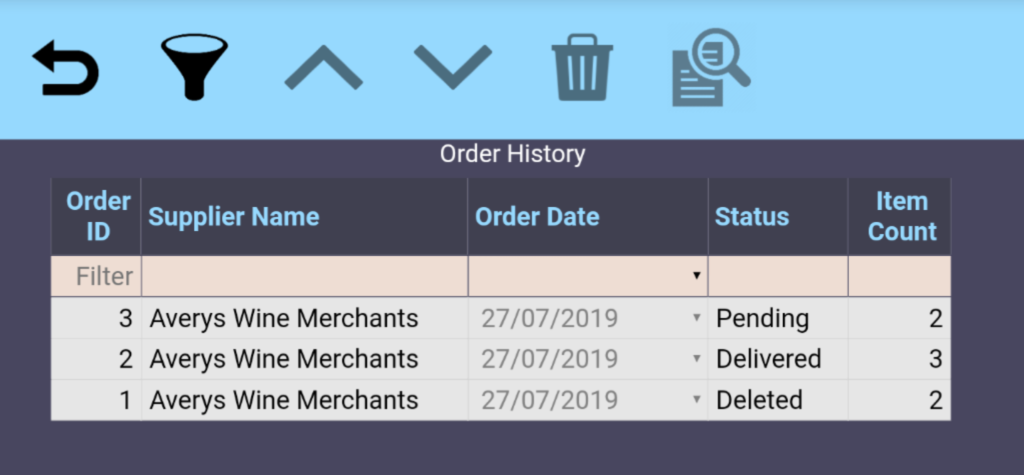
Task: Click the move up chevron icon
Action: coord(323,68)
